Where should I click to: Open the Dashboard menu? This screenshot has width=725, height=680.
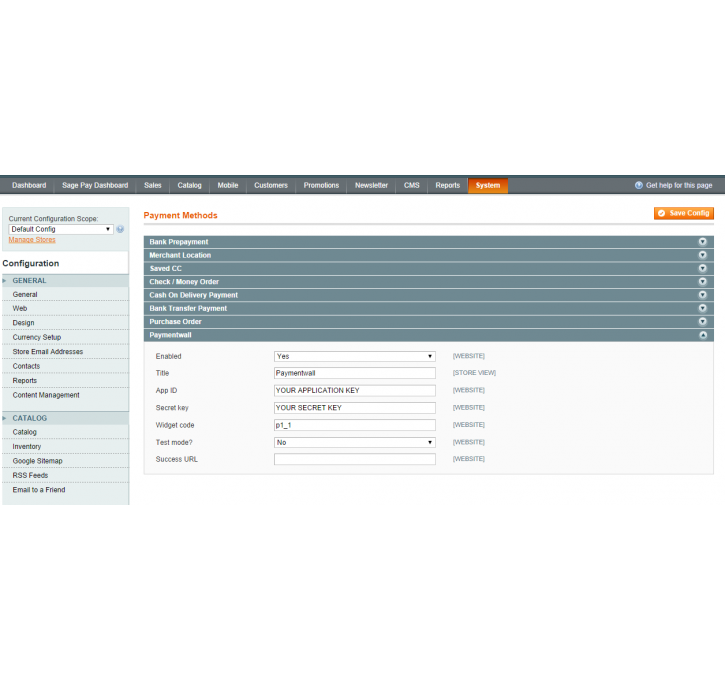pos(29,185)
